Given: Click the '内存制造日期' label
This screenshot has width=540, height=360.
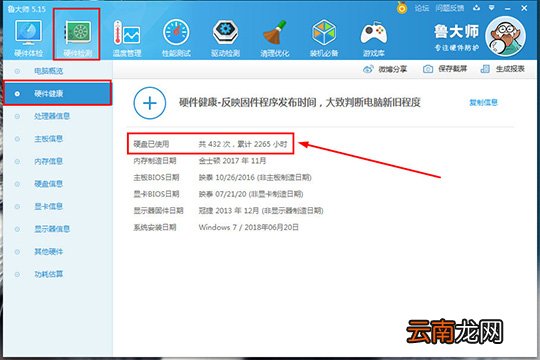Looking at the screenshot, I should (155, 161).
